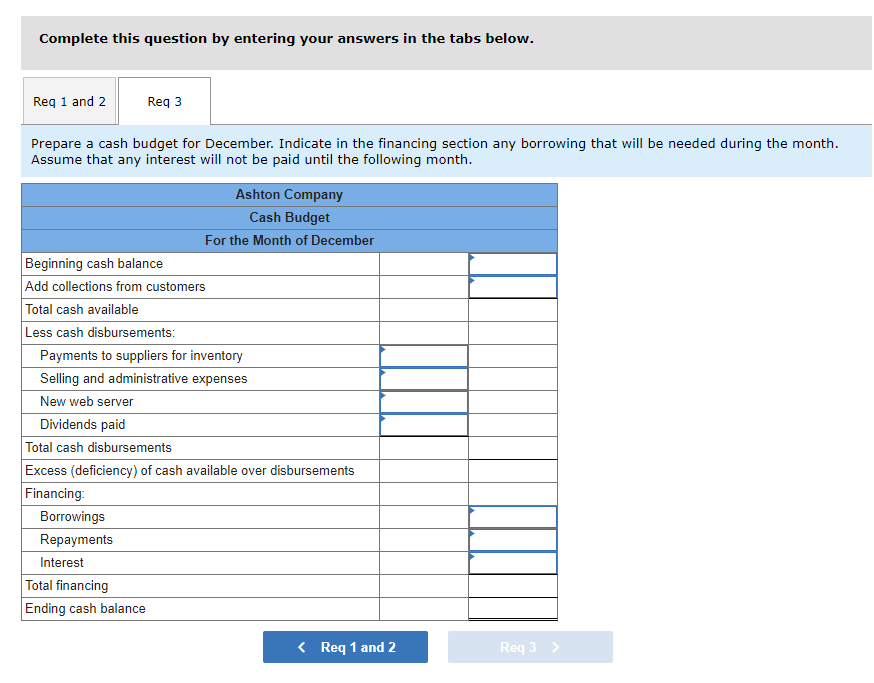Click the Total cash available result cell

point(513,309)
